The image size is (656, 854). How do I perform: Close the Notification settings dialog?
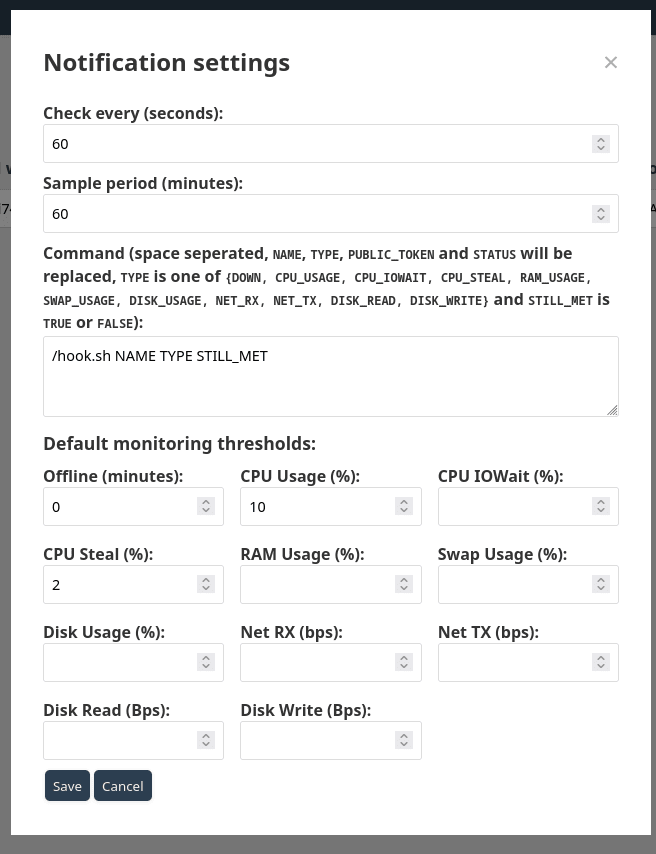pos(610,63)
